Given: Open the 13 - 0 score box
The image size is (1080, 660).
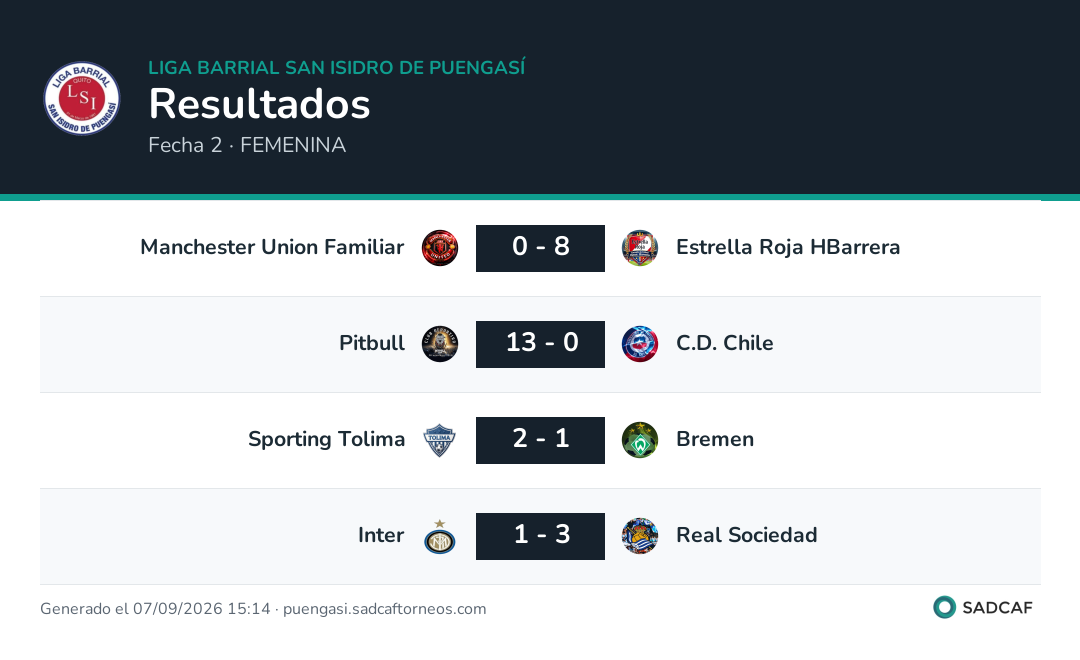Looking at the screenshot, I should (541, 344).
